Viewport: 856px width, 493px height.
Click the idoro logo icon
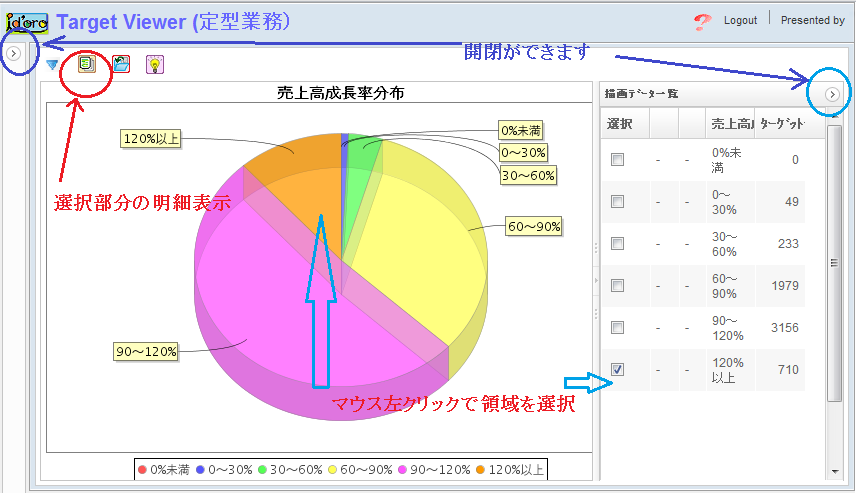(x=27, y=20)
